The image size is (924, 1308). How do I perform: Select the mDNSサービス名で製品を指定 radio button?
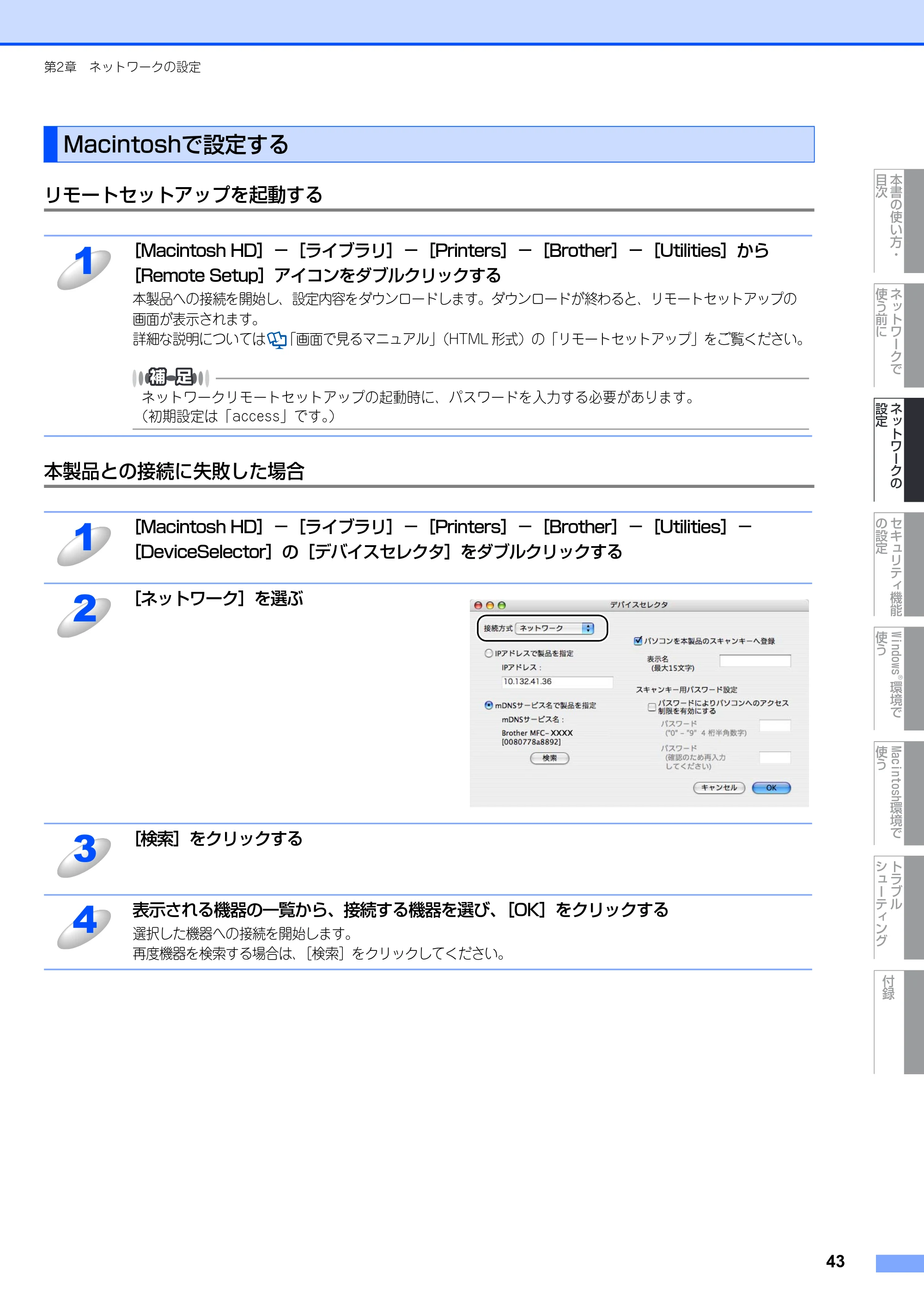point(489,705)
